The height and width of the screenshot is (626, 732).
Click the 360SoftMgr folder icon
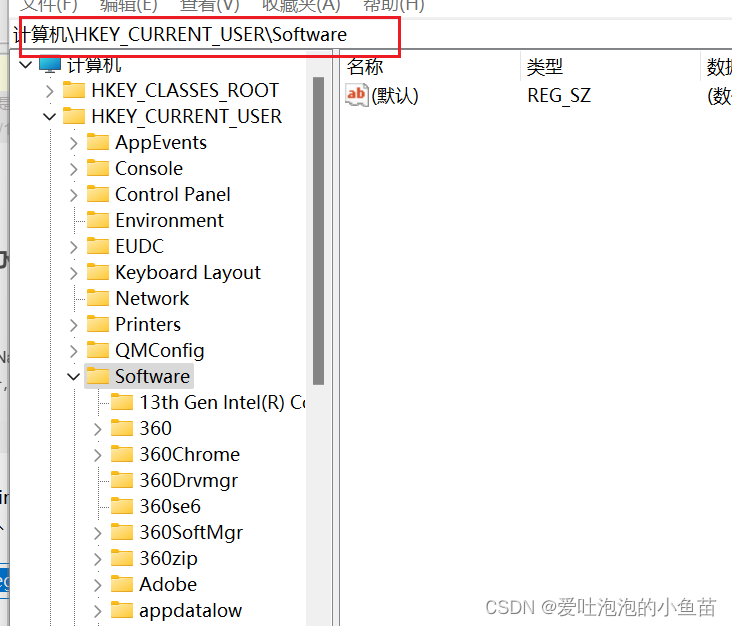122,532
